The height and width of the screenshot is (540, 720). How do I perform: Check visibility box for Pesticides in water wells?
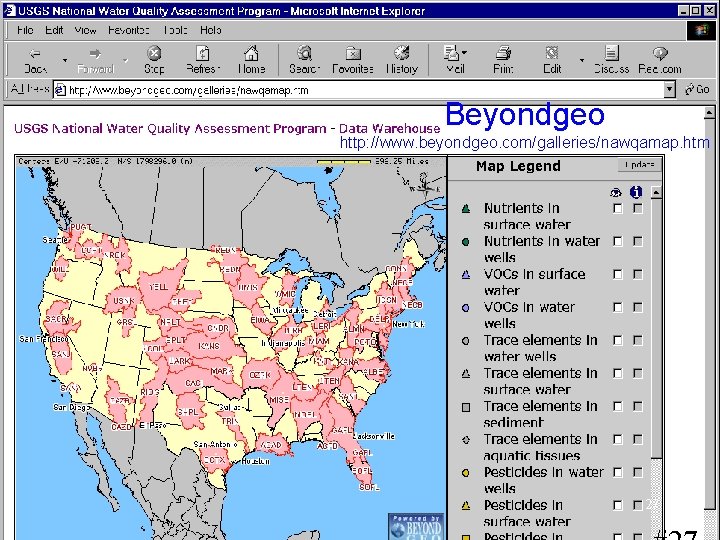pos(618,472)
